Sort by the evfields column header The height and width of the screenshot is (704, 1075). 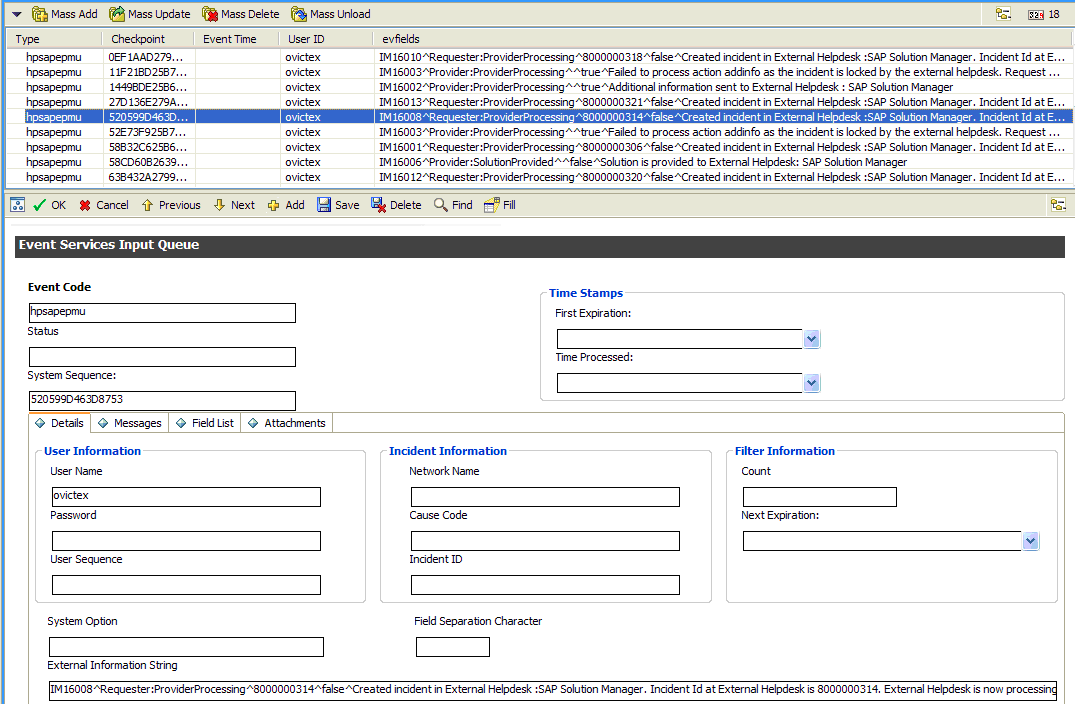[x=723, y=39]
